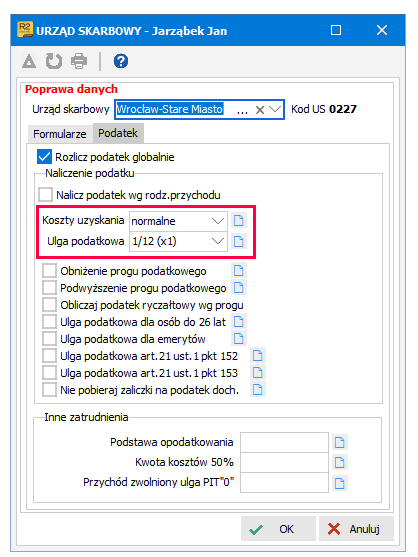Expand the Urząd skarbowy dropdown arrow
This screenshot has height=557, width=418.
click(275, 109)
